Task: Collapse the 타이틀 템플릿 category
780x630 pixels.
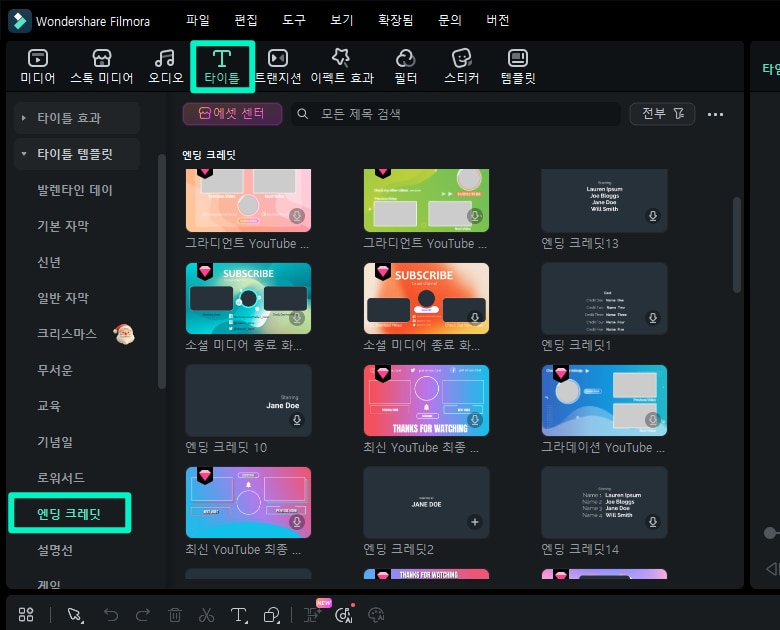Action: pos(24,154)
